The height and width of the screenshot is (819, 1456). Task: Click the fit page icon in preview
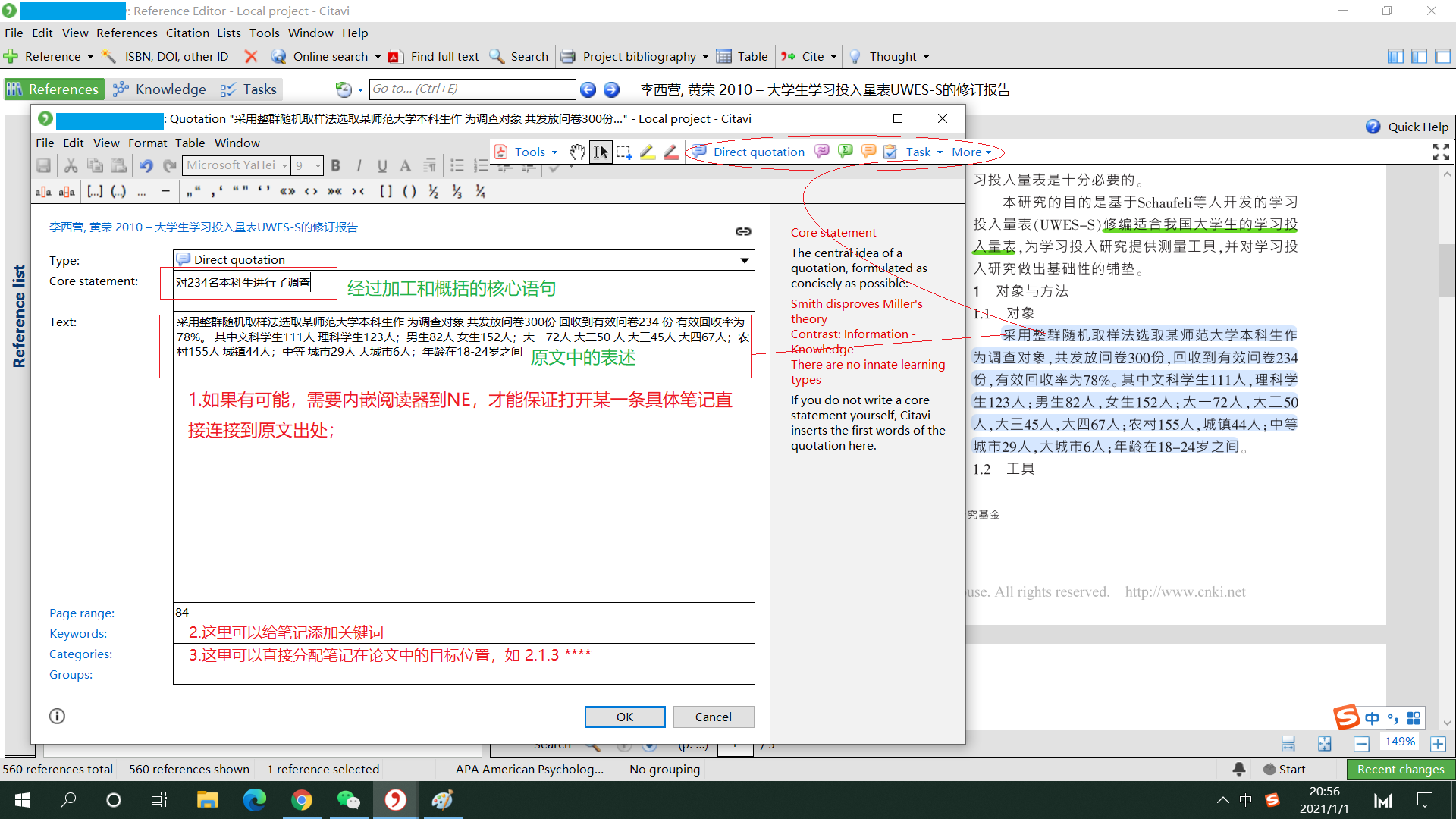click(1325, 744)
